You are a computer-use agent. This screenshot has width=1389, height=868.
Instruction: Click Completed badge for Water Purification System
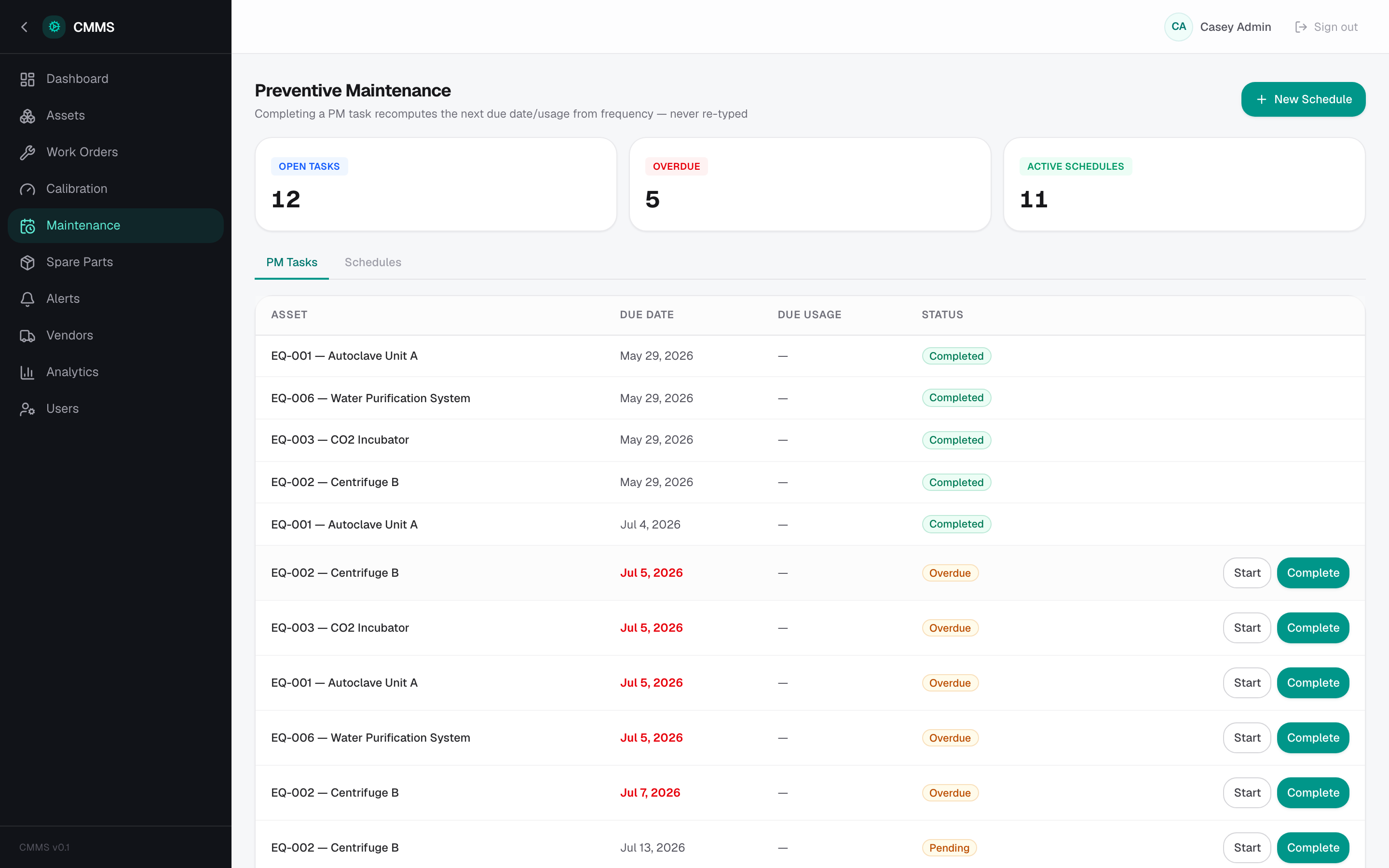click(x=956, y=398)
